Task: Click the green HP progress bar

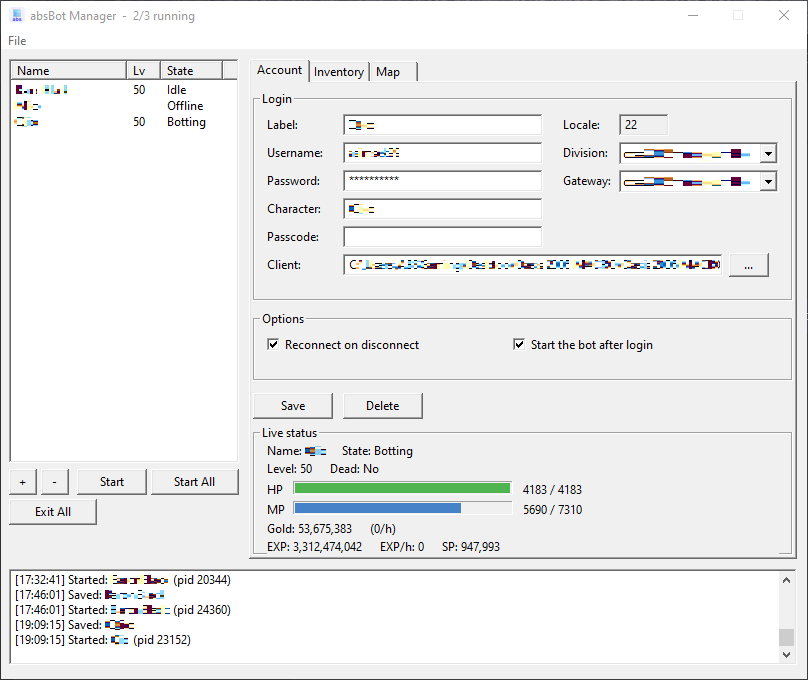Action: click(402, 488)
